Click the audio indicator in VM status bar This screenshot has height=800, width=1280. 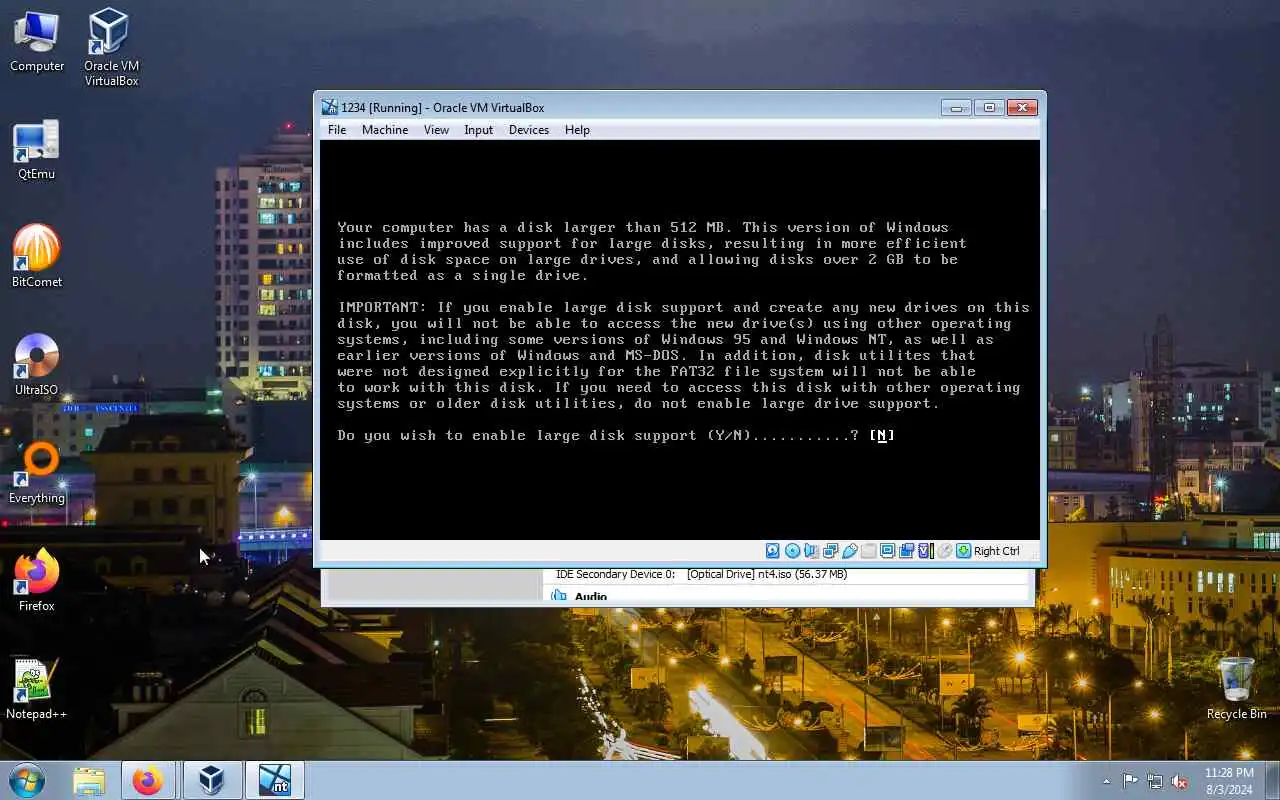(x=811, y=551)
